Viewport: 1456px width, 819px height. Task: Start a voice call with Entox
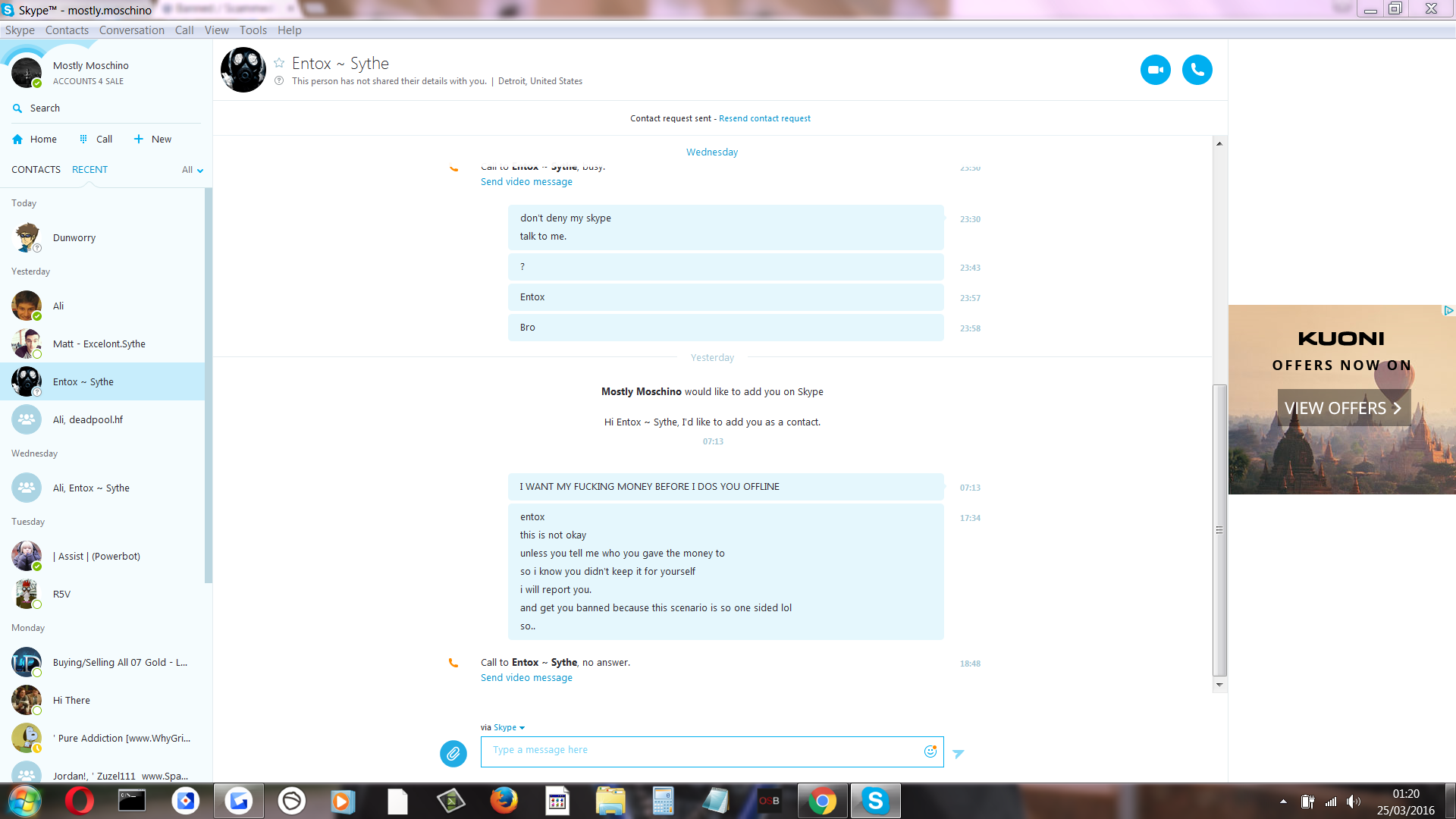1197,70
